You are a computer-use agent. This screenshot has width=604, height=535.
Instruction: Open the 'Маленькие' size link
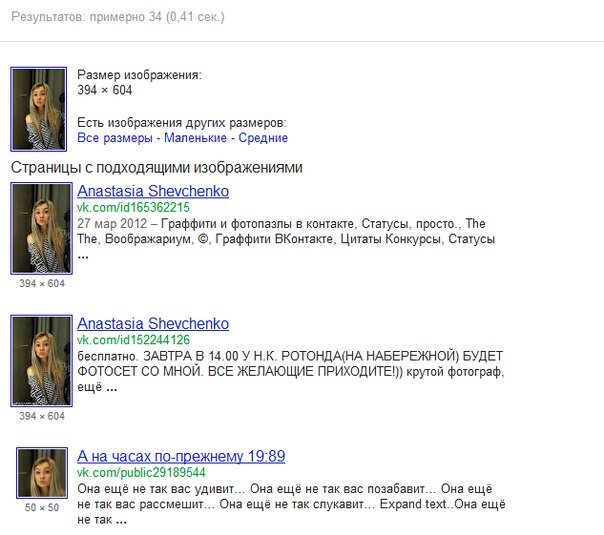195,138
